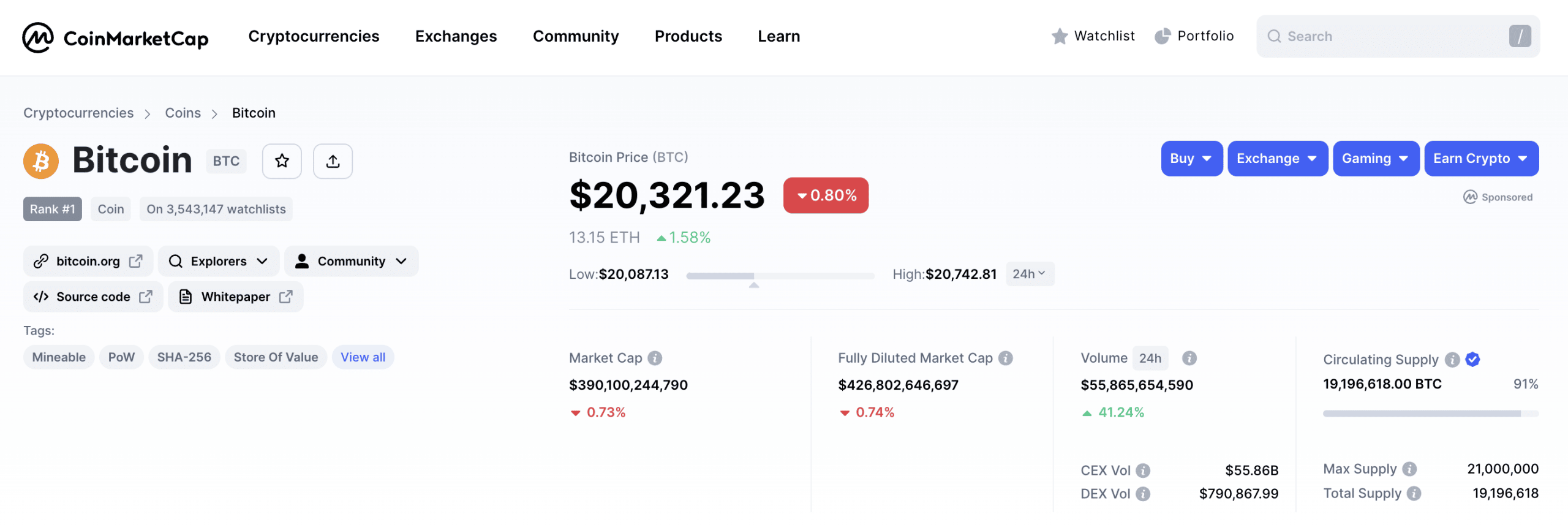
Task: Click the Volume 24h period selector
Action: 1150,358
